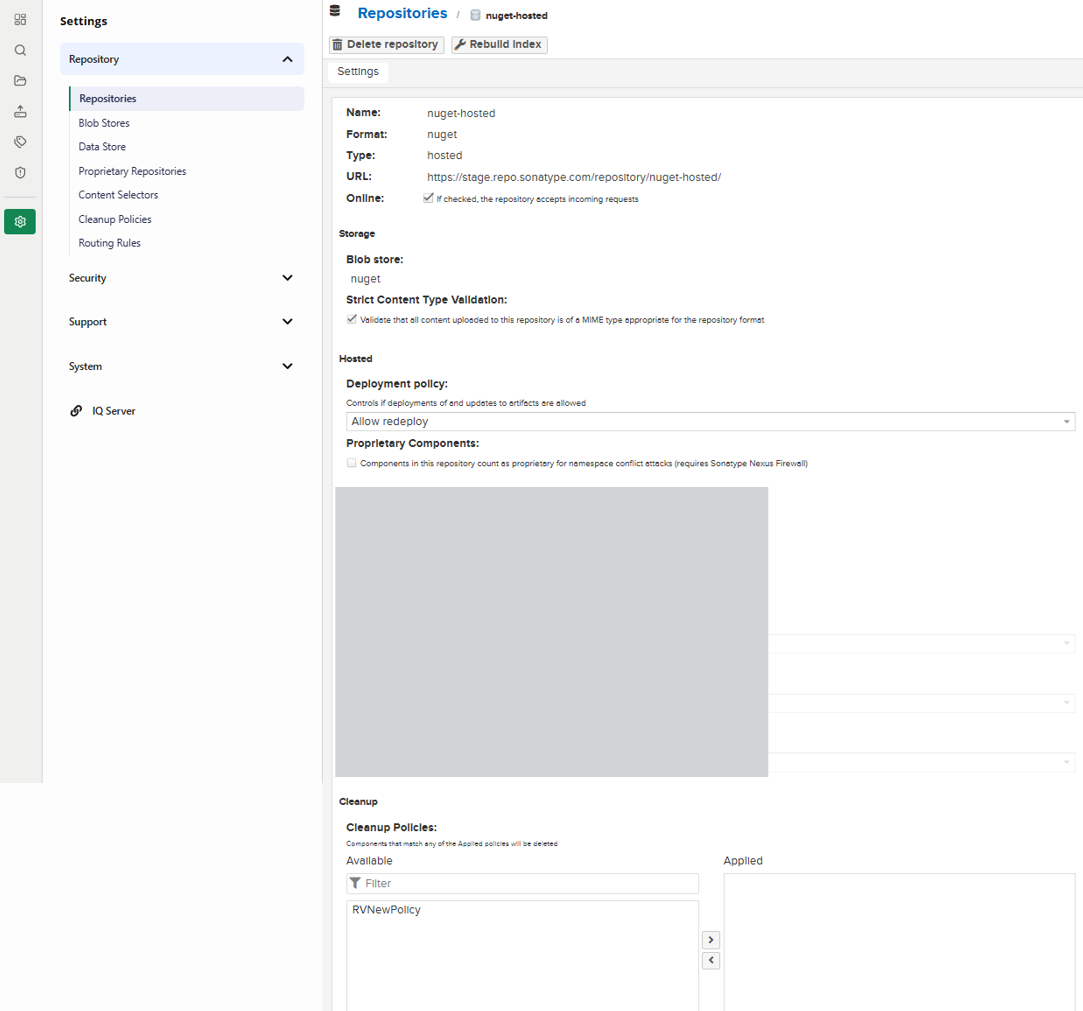Expand the Security section
The image size is (1083, 1011).
pyautogui.click(x=182, y=278)
